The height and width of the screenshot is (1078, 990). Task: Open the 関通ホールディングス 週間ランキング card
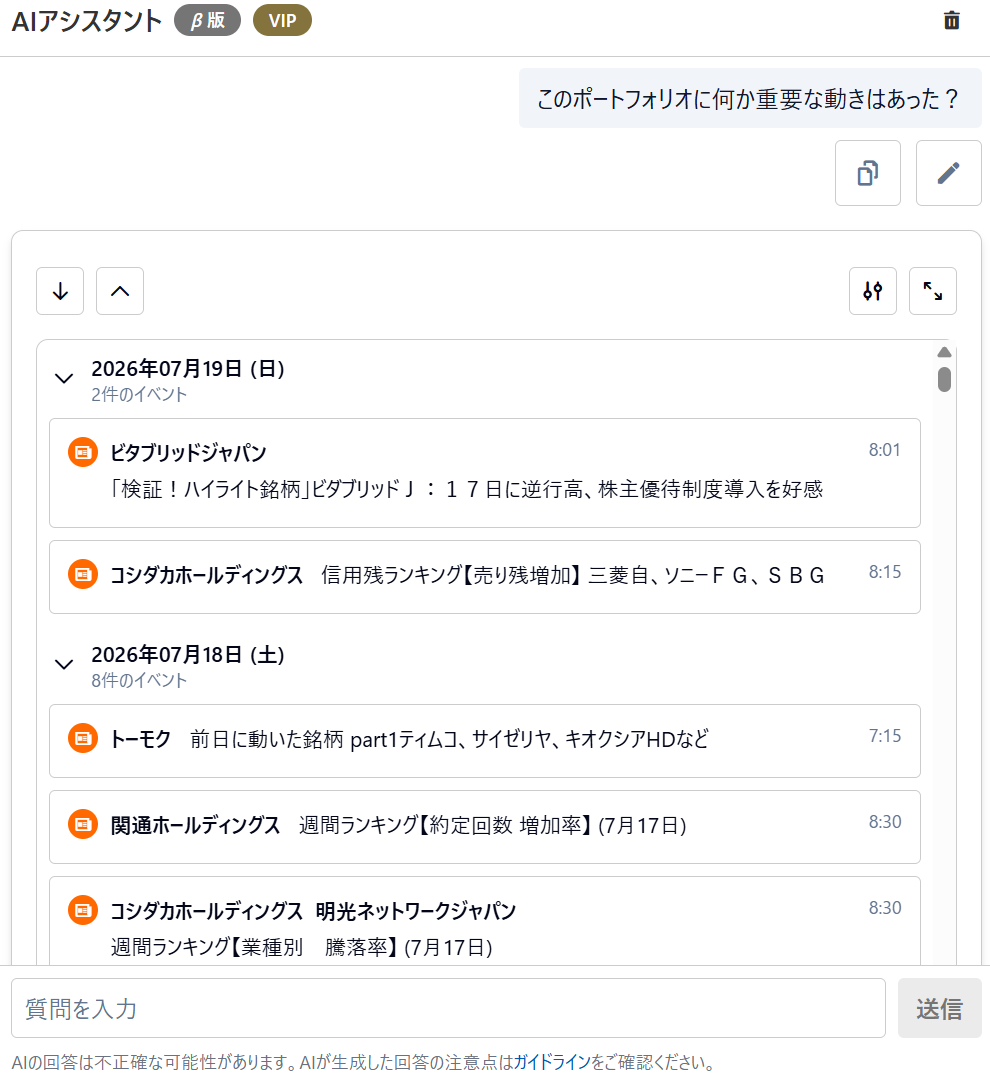coord(485,827)
